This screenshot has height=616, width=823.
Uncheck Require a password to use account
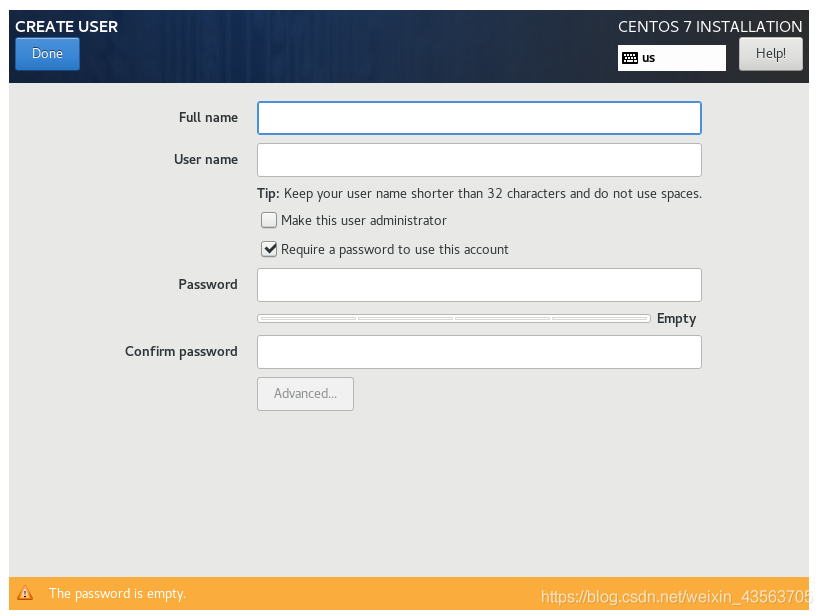[x=269, y=249]
